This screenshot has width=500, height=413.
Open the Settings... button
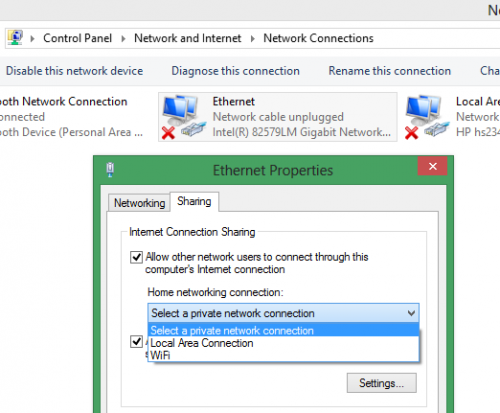pyautogui.click(x=382, y=383)
